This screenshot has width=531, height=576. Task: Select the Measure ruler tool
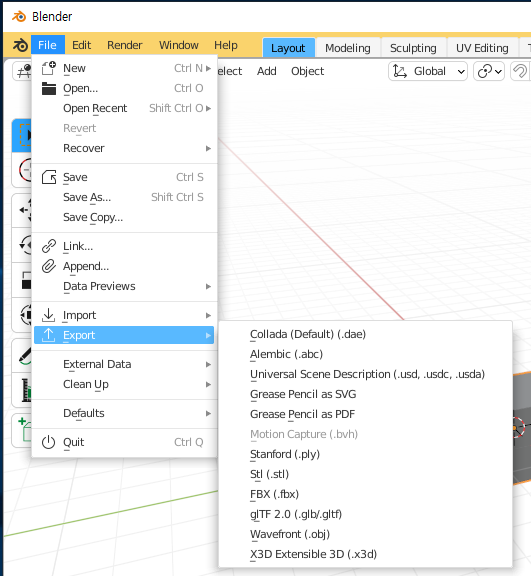coord(23,390)
